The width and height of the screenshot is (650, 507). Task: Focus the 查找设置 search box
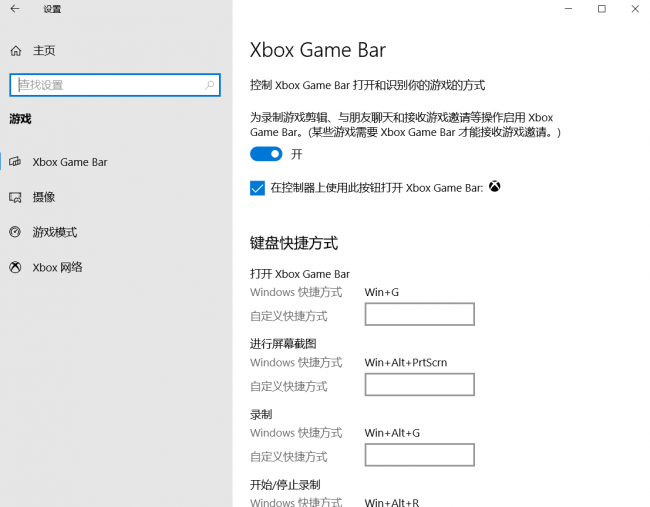(x=115, y=85)
